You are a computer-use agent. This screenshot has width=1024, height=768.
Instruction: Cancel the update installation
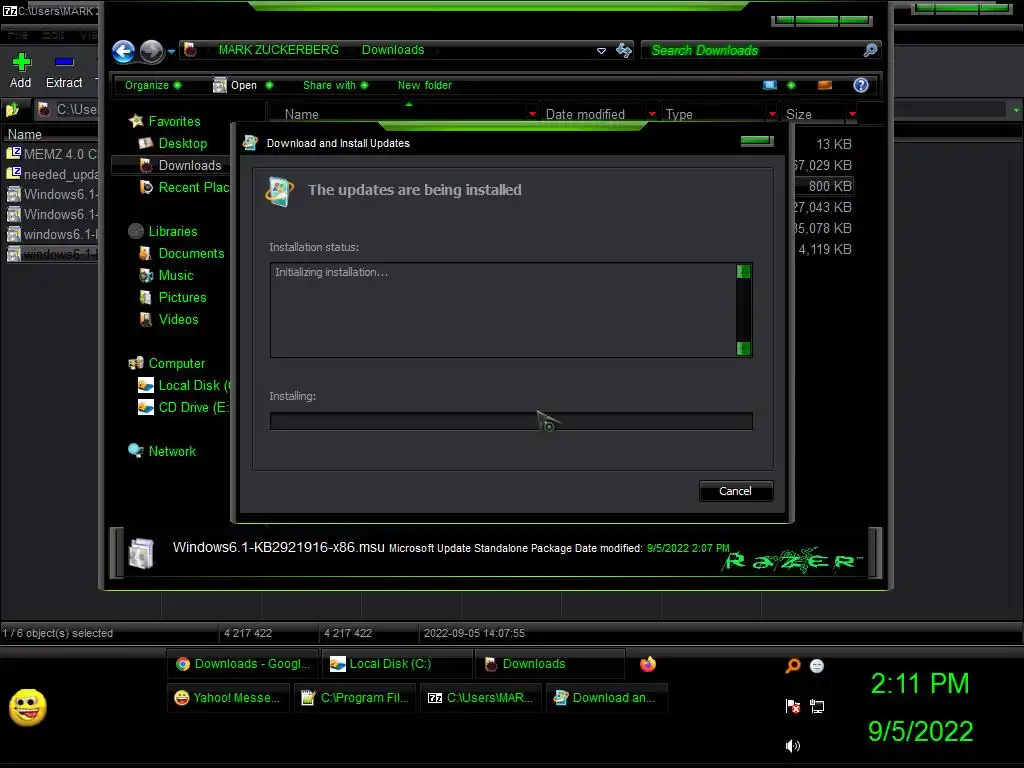pyautogui.click(x=736, y=491)
